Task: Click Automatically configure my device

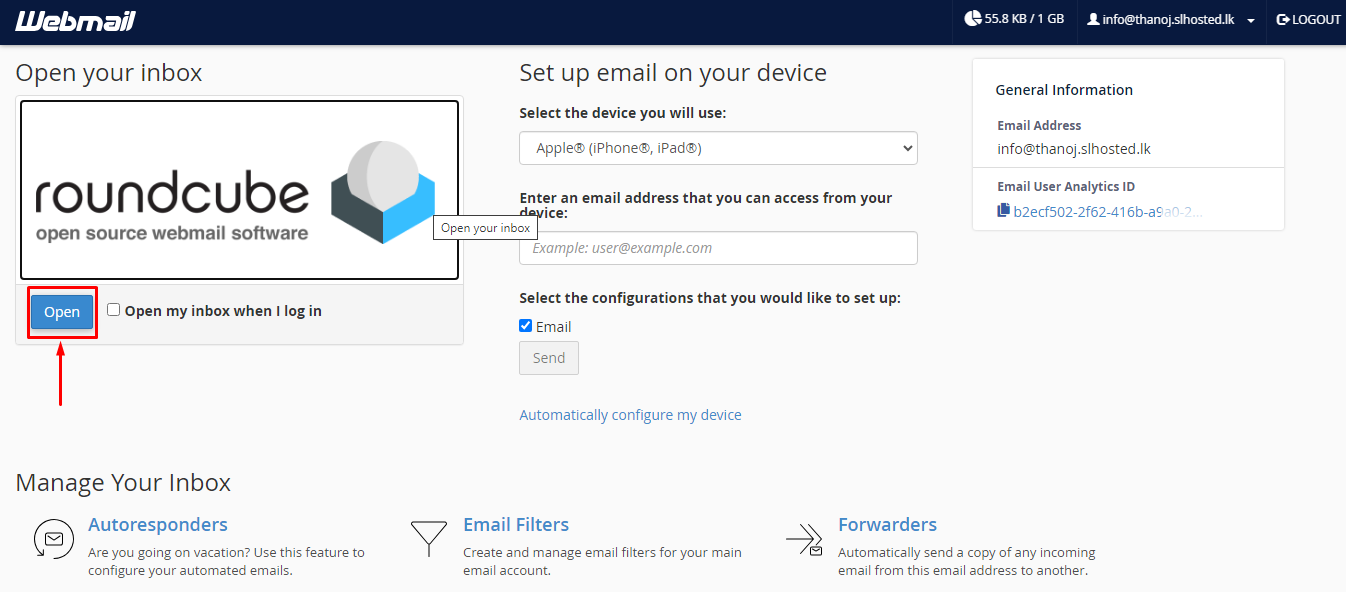Action: (x=630, y=414)
